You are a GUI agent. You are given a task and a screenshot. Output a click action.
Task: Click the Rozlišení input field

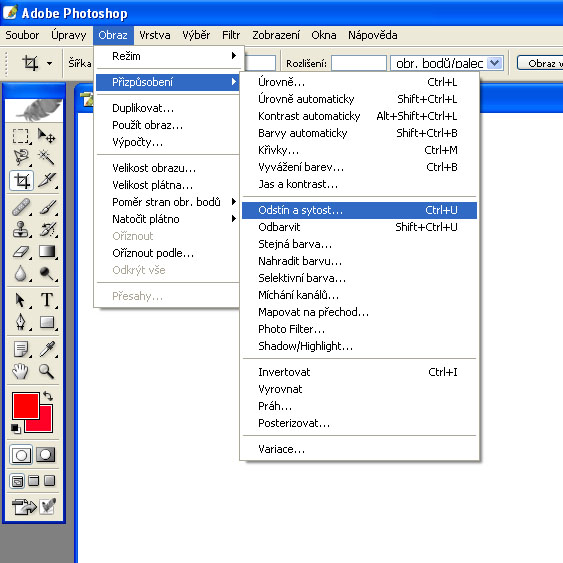pos(359,63)
